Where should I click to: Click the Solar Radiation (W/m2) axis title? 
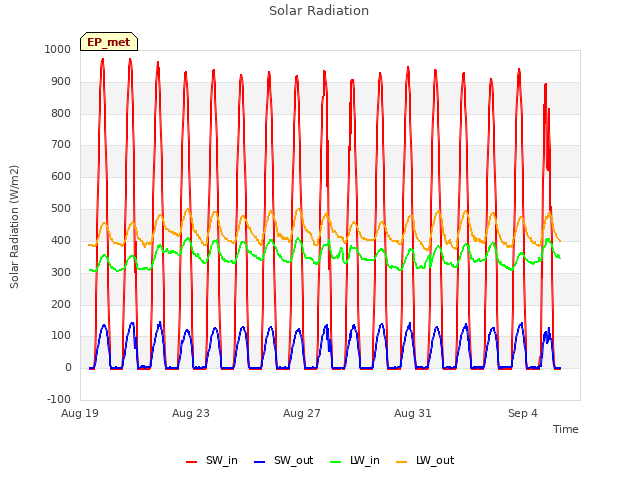click(14, 227)
